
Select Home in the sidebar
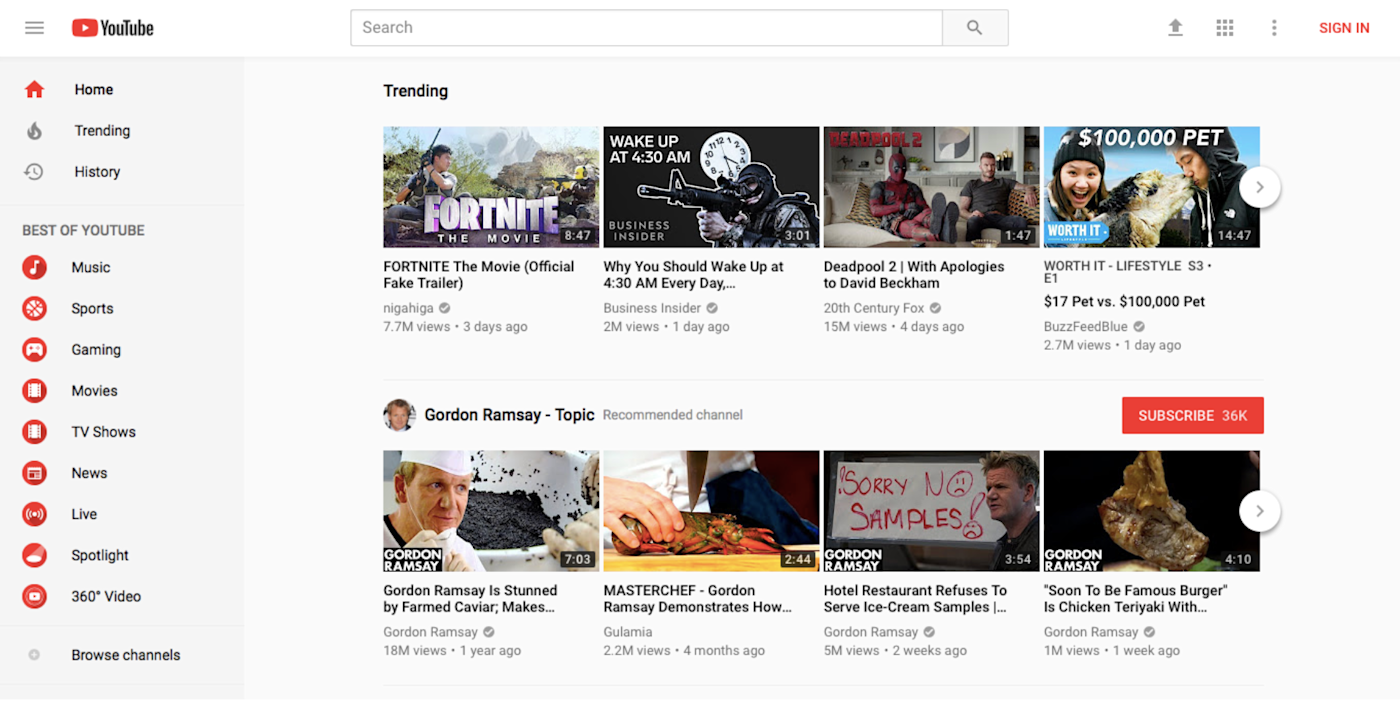[94, 89]
